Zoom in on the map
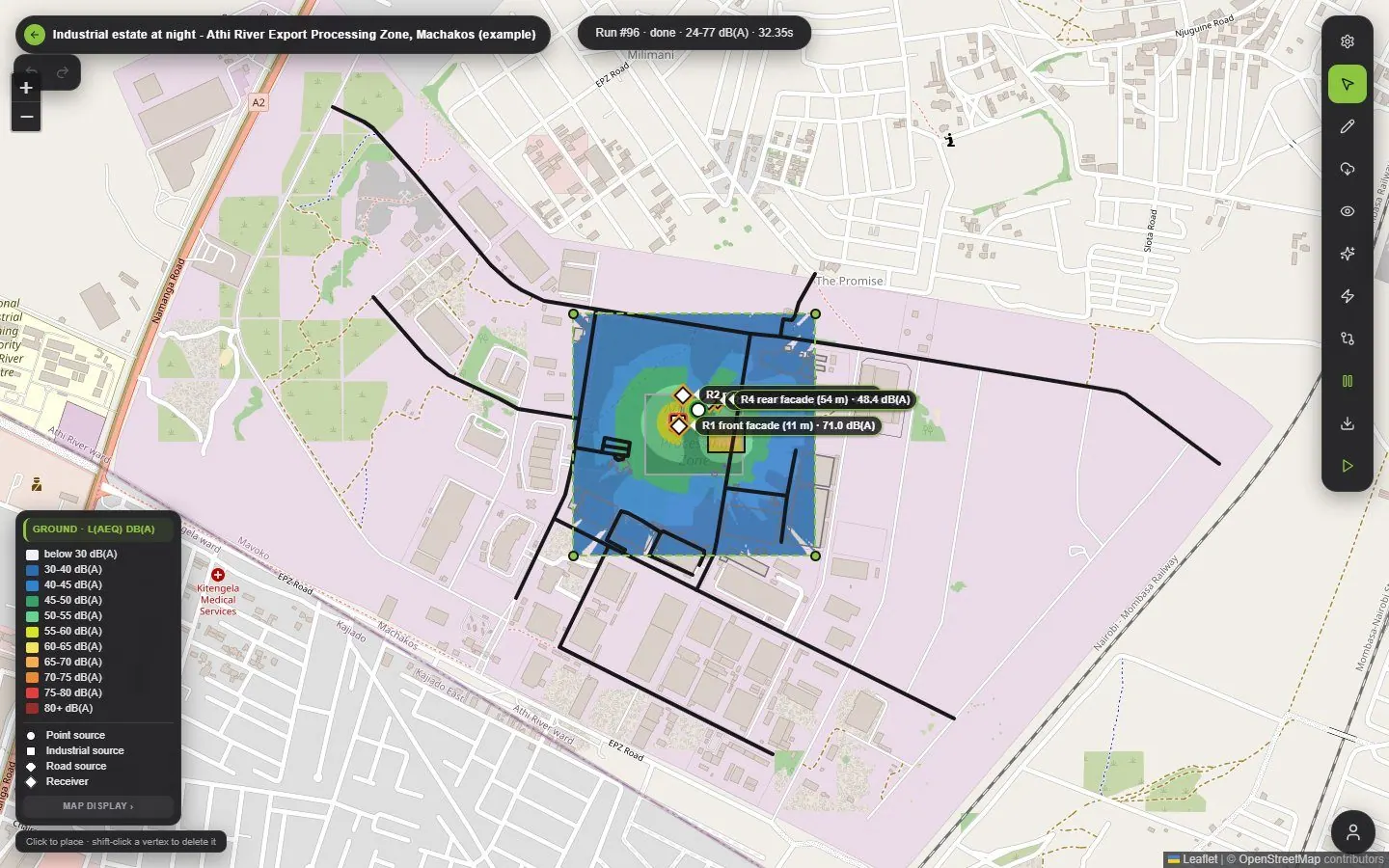 pos(27,88)
